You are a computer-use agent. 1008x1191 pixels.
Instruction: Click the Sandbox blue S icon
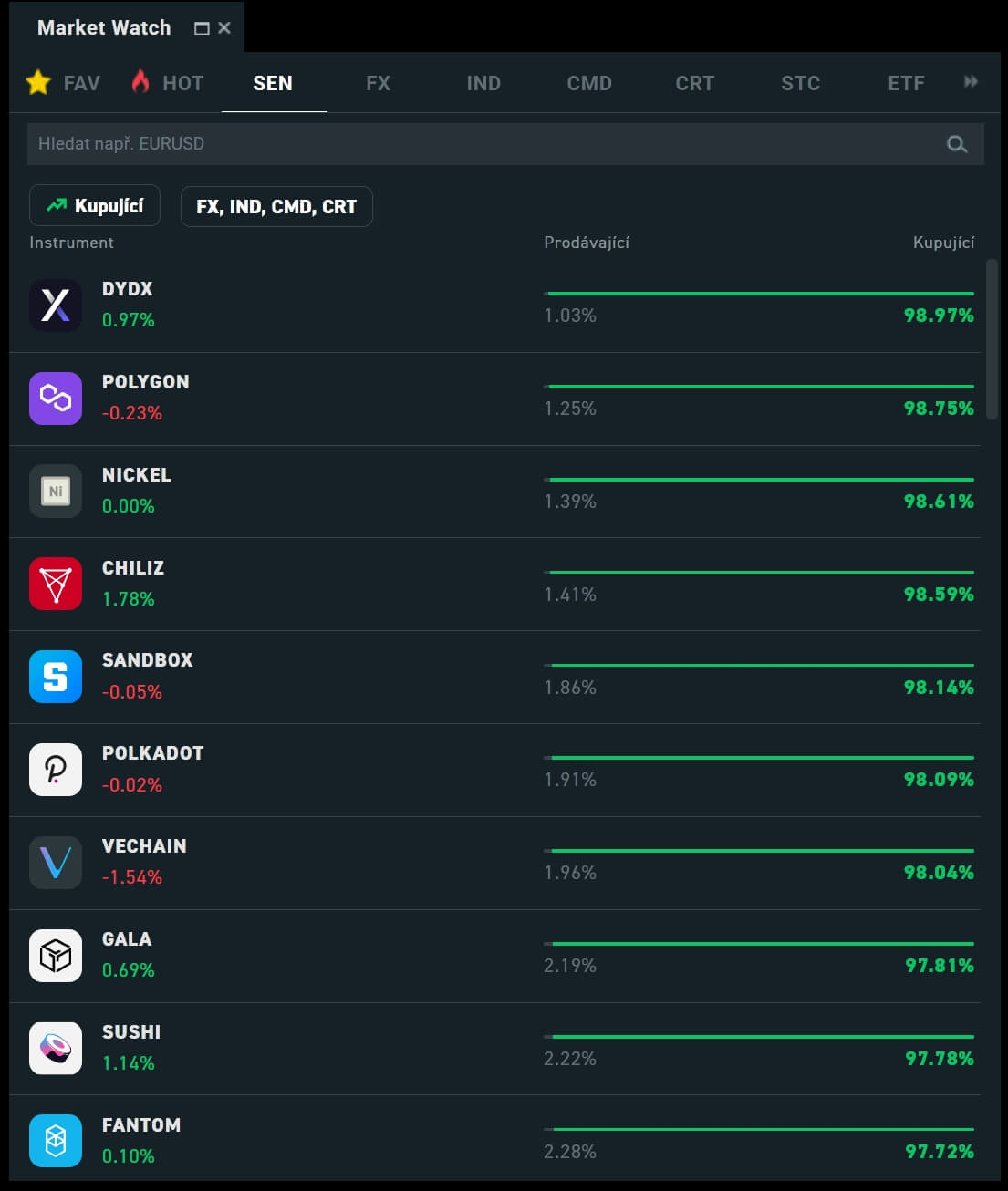[x=56, y=677]
